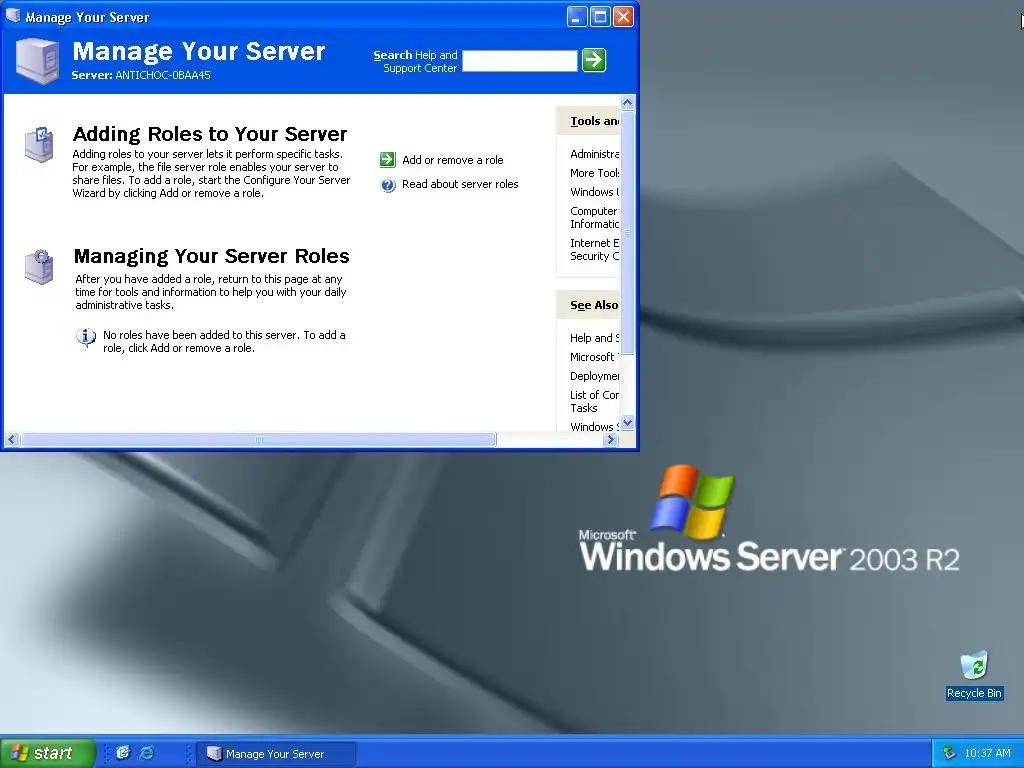Click Manage Your Server taskbar button
The width and height of the screenshot is (1024, 768).
click(277, 754)
